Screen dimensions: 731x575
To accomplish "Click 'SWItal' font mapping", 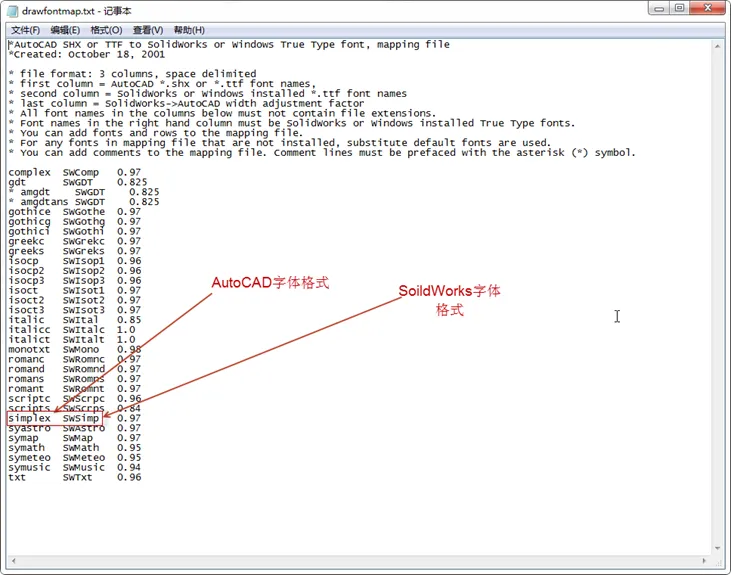I will point(81,319).
